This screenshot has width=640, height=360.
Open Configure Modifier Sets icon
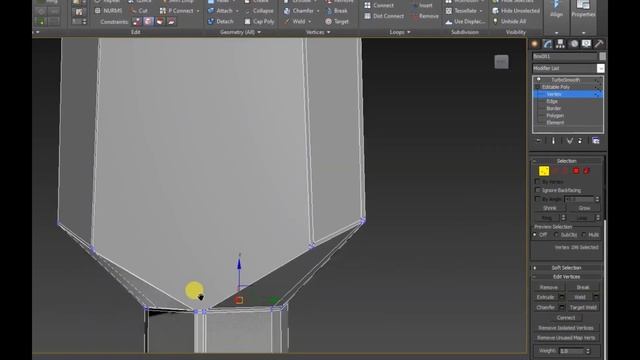596,141
